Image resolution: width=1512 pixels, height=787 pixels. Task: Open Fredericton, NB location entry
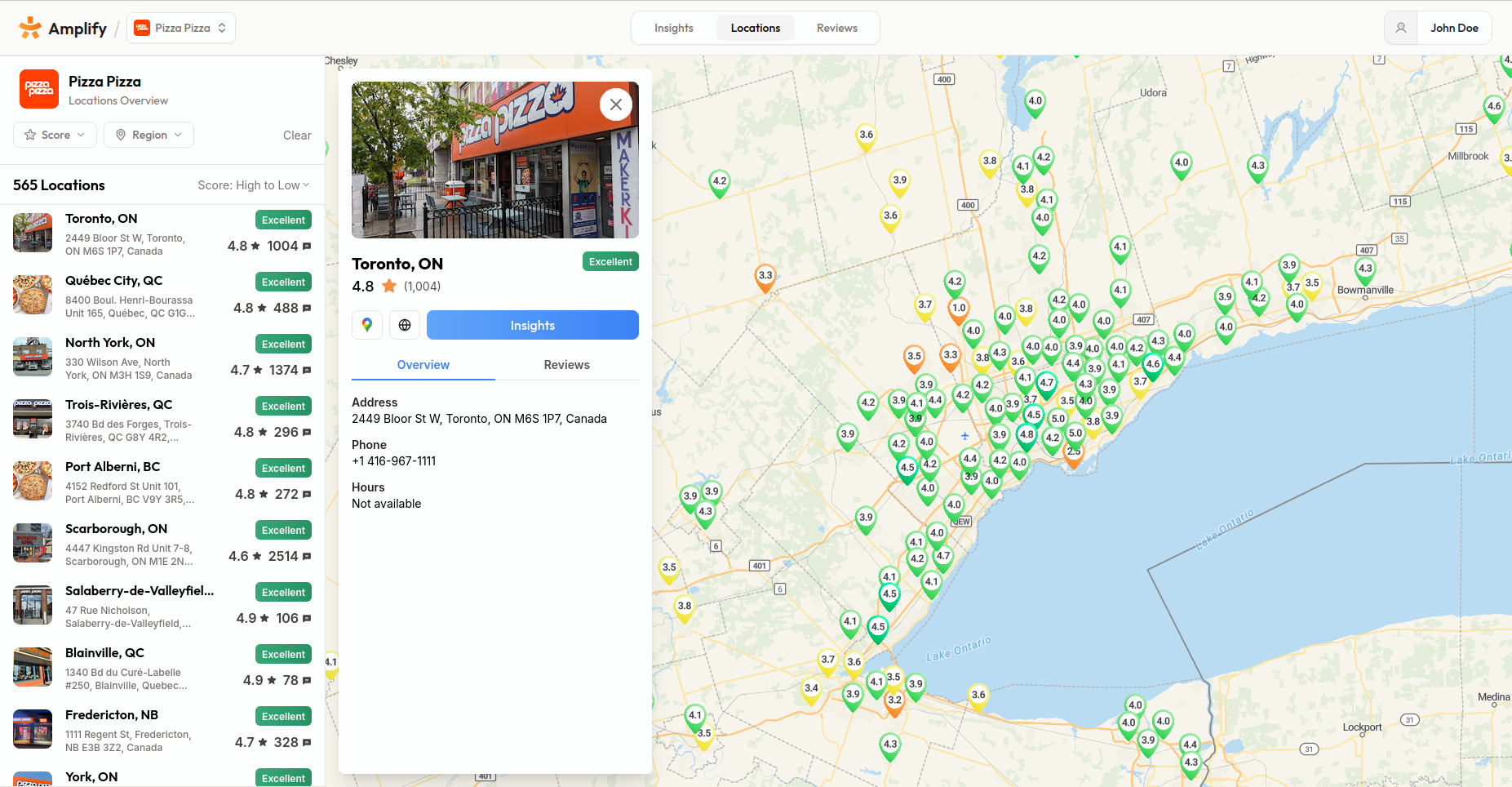(162, 731)
